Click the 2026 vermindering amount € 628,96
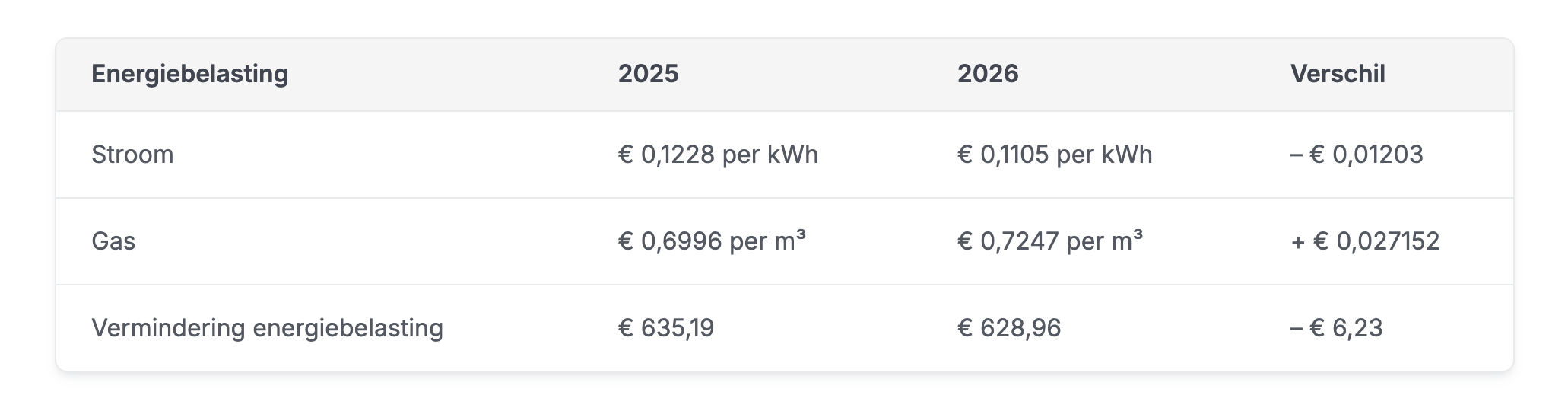The width and height of the screenshot is (1568, 408). pyautogui.click(x=1008, y=328)
